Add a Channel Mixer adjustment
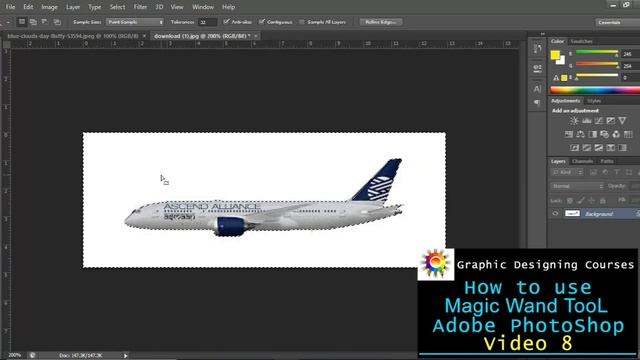The height and width of the screenshot is (360, 640). tap(616, 134)
